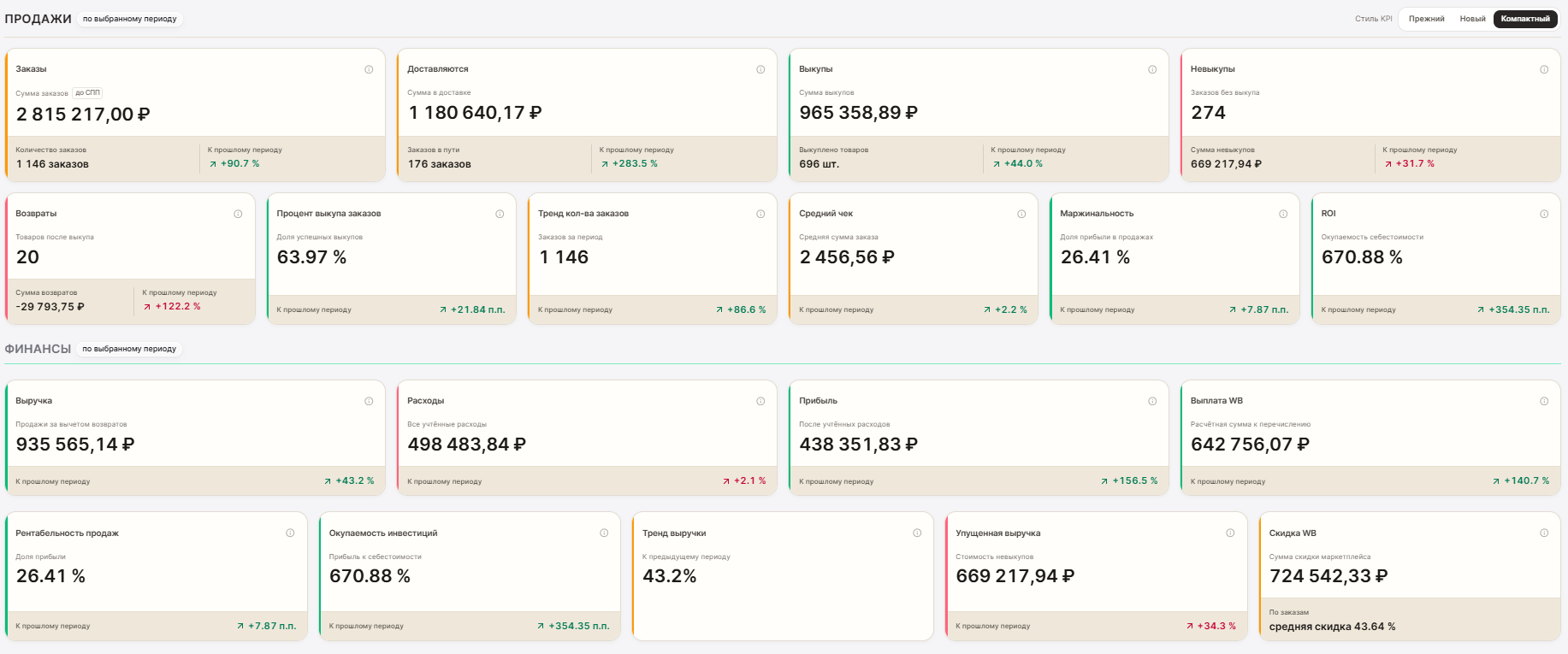Click info icon on Расходы card
The height and width of the screenshot is (654, 1568).
[760, 401]
